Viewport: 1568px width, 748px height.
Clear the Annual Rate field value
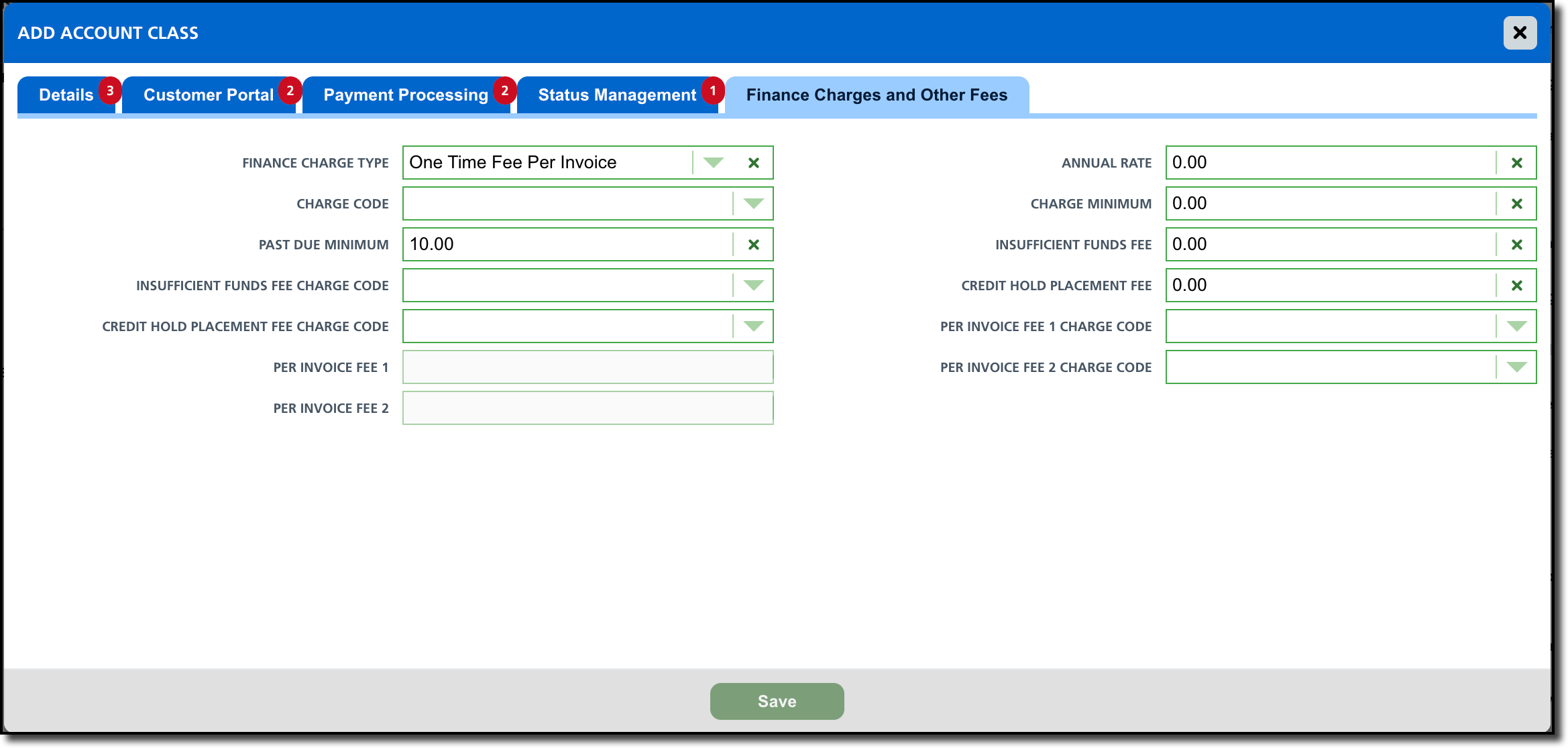point(1516,163)
